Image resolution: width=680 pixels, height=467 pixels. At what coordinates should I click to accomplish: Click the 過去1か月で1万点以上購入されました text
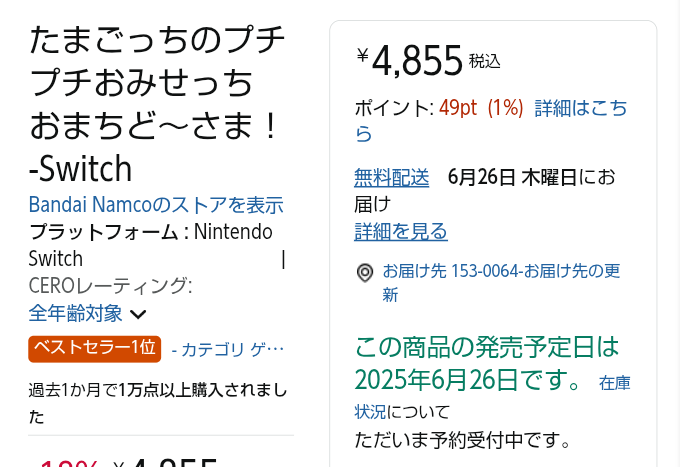pos(157,390)
